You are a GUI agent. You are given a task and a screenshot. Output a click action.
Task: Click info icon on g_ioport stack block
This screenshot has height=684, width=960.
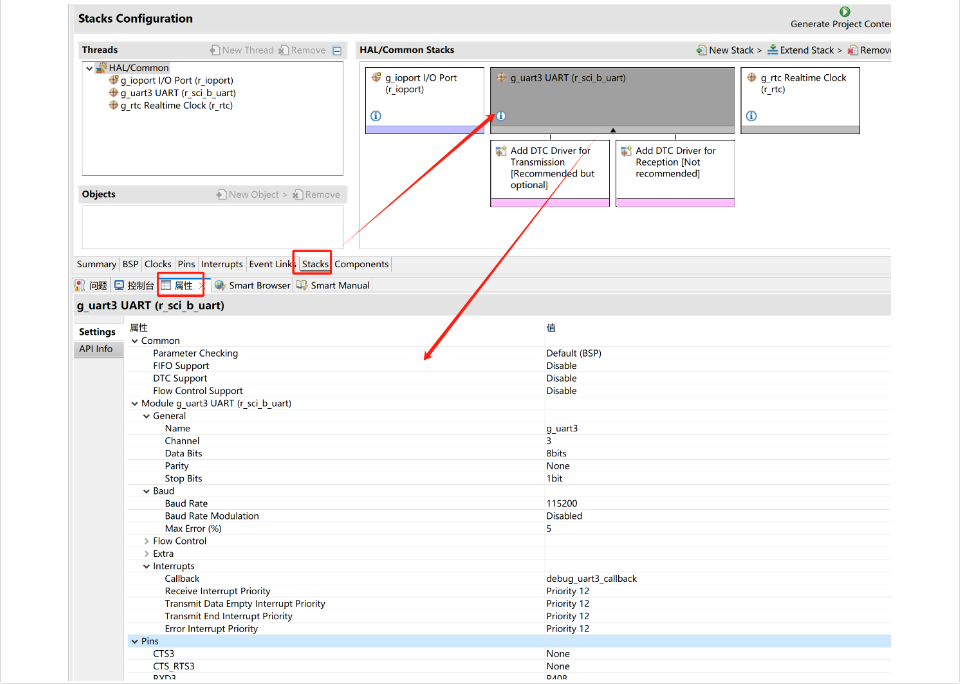tap(376, 116)
